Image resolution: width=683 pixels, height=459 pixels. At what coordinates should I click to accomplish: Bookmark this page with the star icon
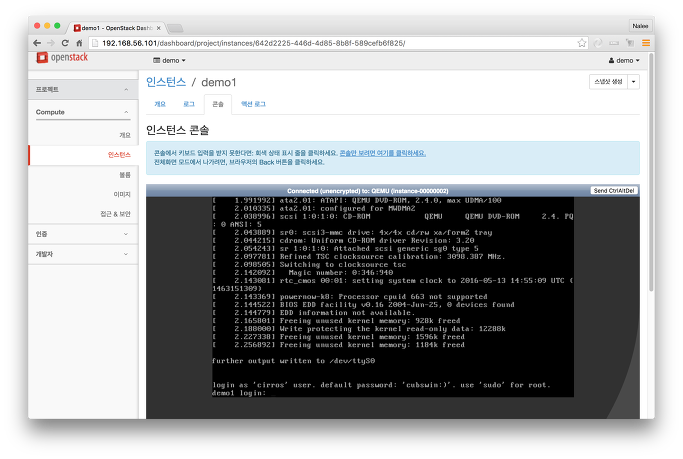[x=582, y=43]
